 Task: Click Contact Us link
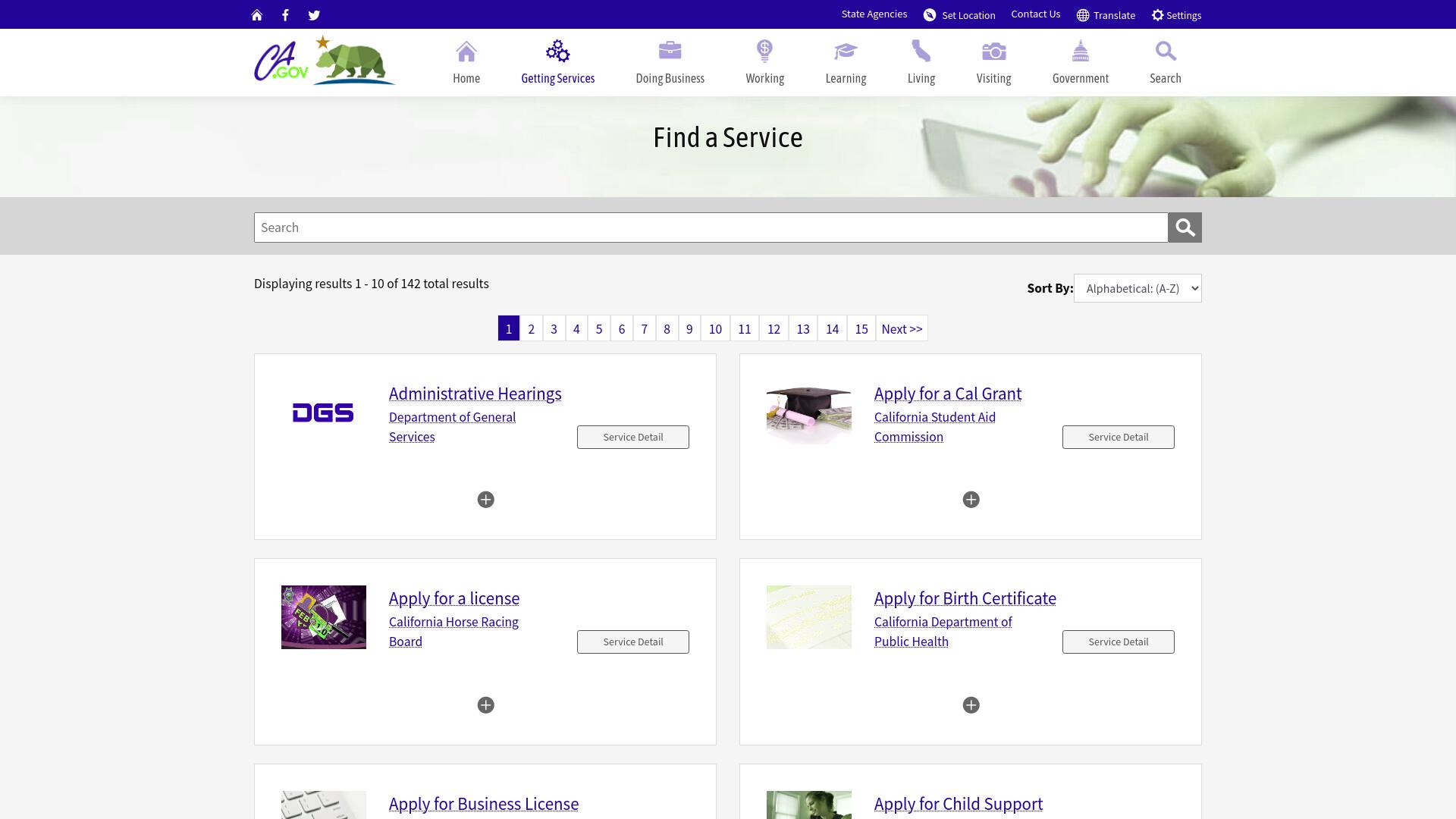click(1036, 14)
